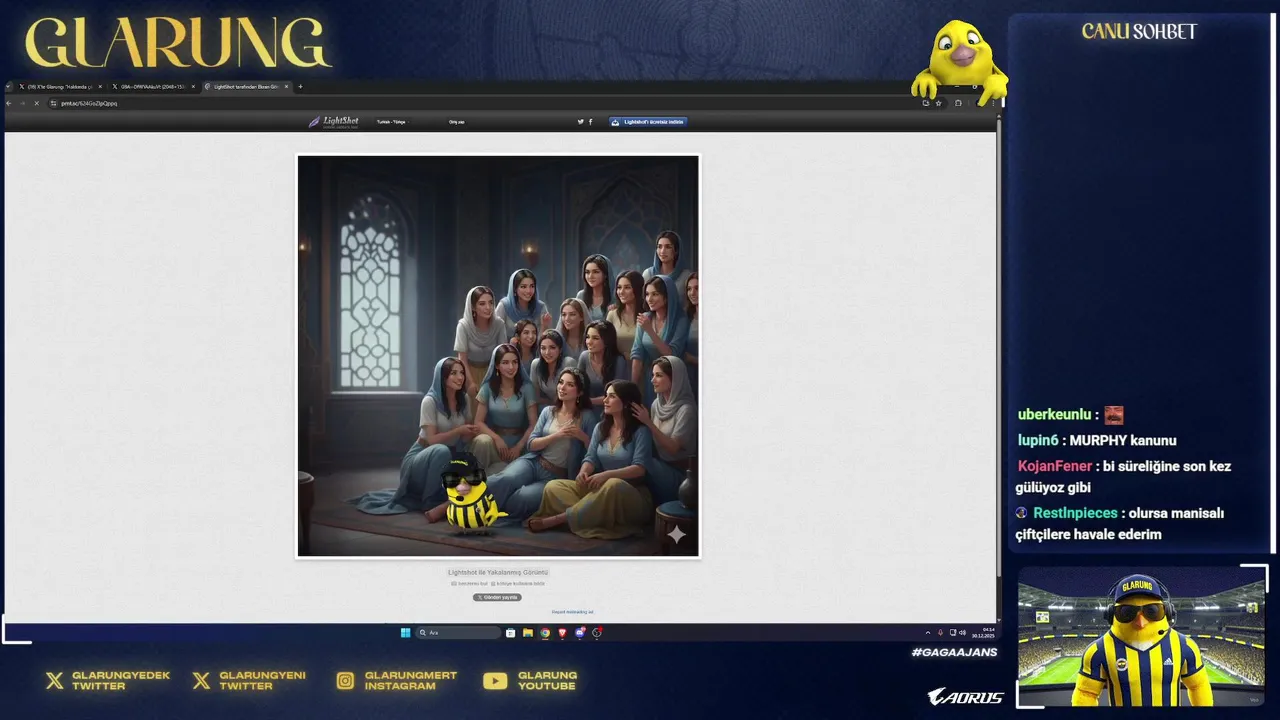Viewport: 1280px width, 720px height.
Task: Click the GLARUNGMERT Instagram icon
Action: click(x=345, y=681)
